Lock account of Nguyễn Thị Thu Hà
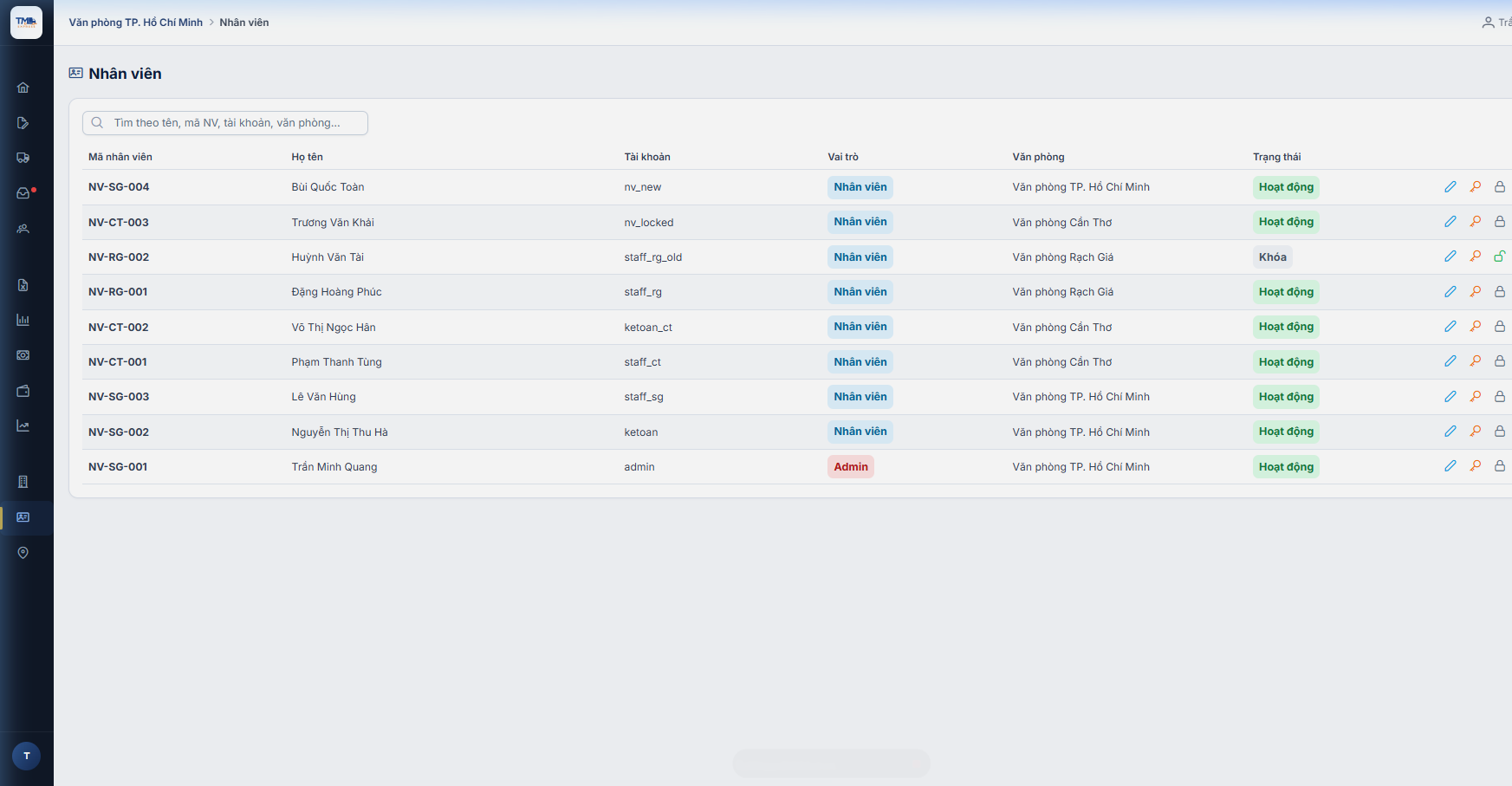This screenshot has height=786, width=1512. tap(1500, 432)
